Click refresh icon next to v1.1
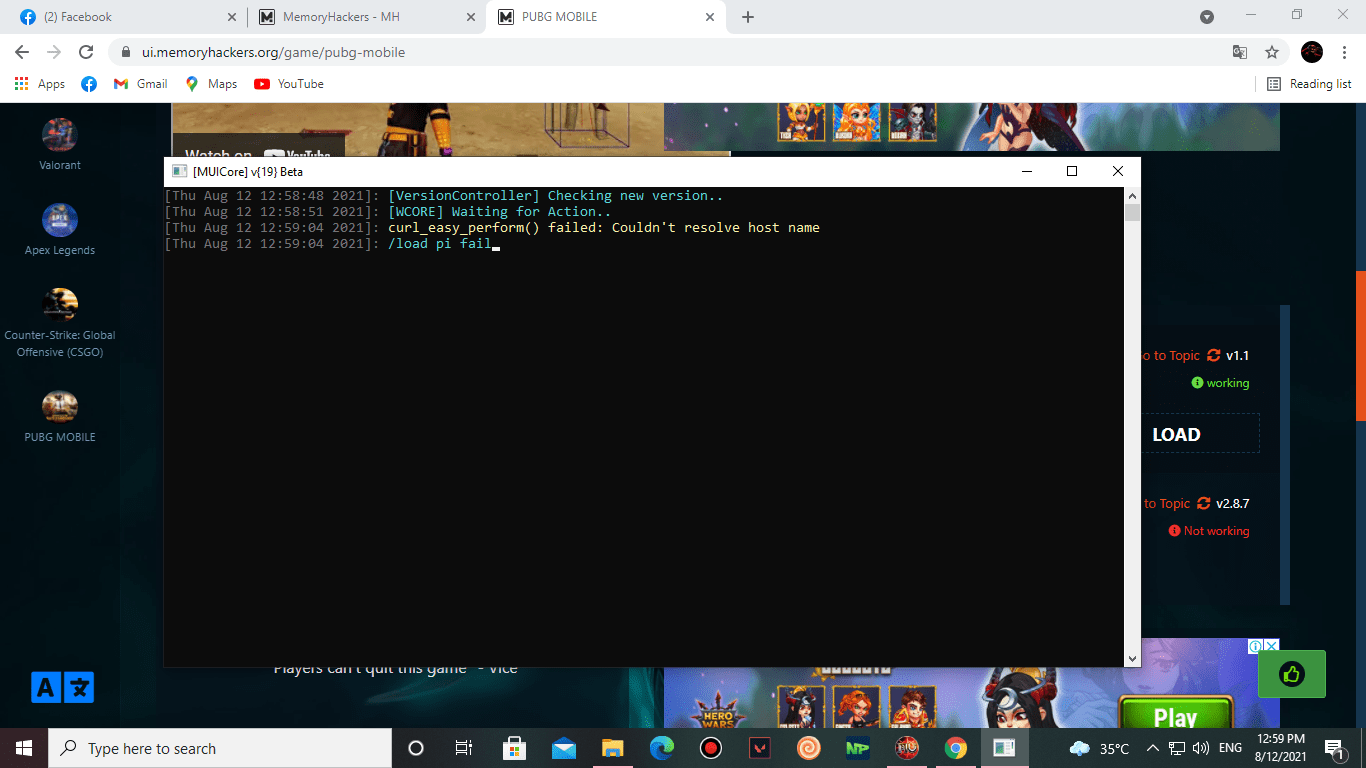1366x768 pixels. tap(1214, 355)
